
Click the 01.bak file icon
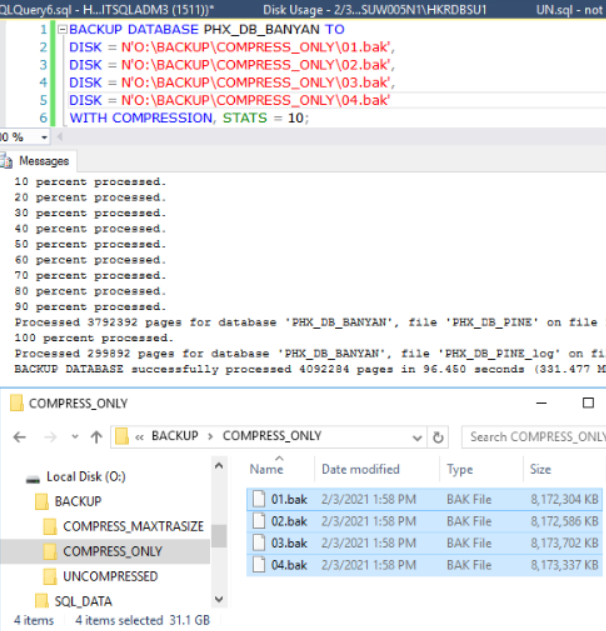point(259,499)
